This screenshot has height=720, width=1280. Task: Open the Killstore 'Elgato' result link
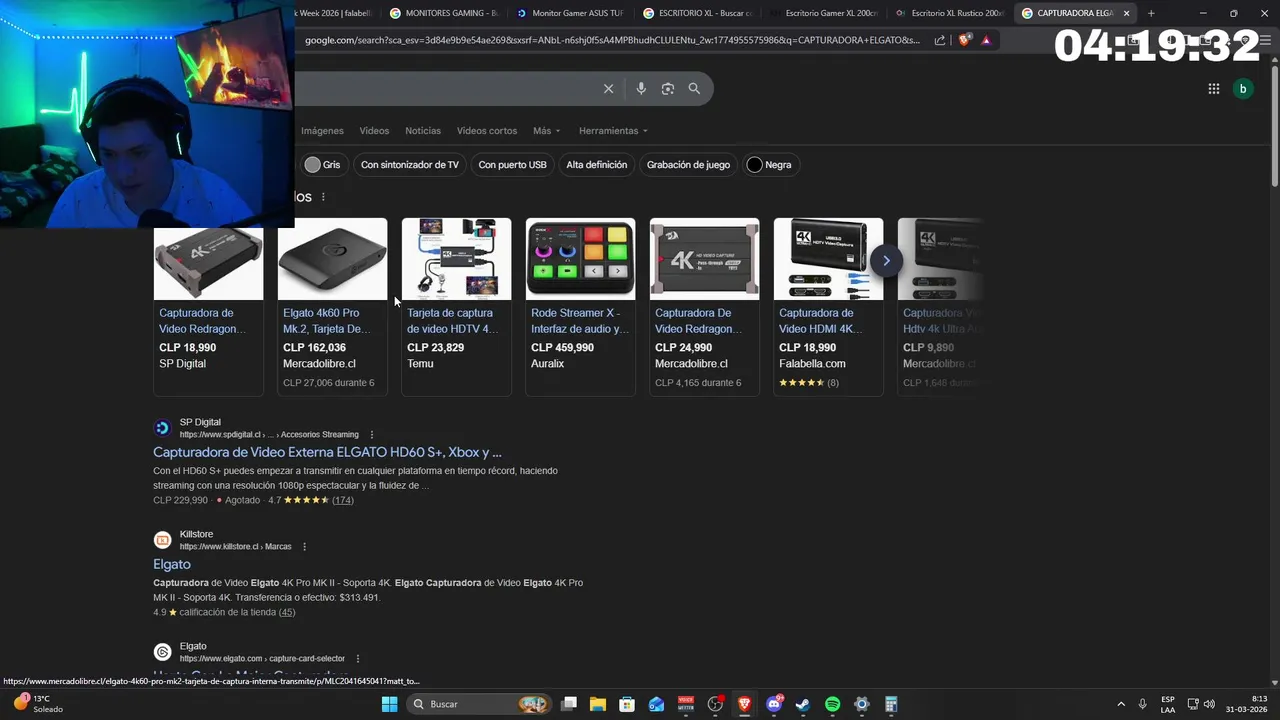coord(172,564)
